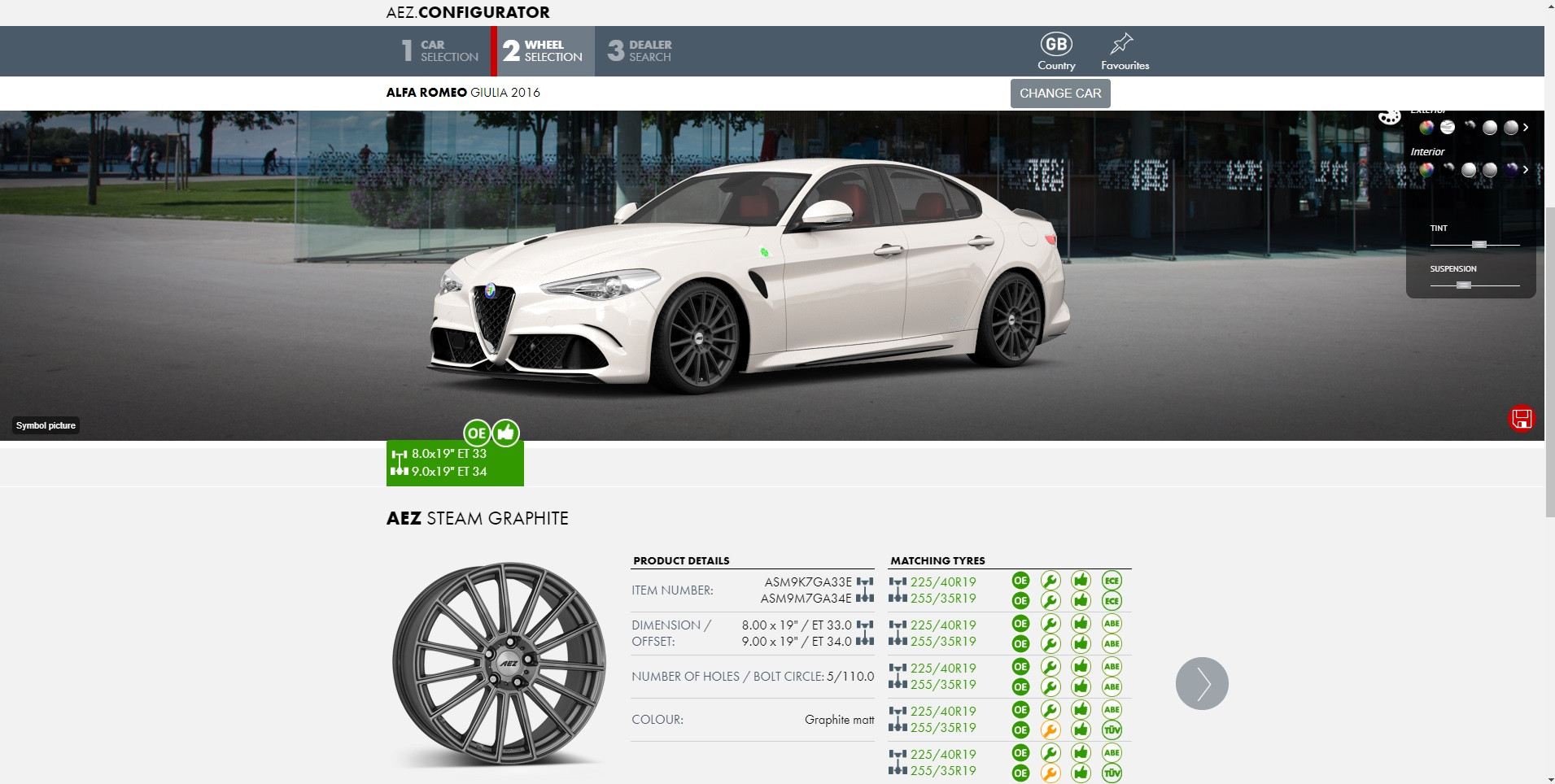Click the thumbs-up on the topmost 225/40R19 row
Screen dimensions: 1555x784
pos(1081,581)
